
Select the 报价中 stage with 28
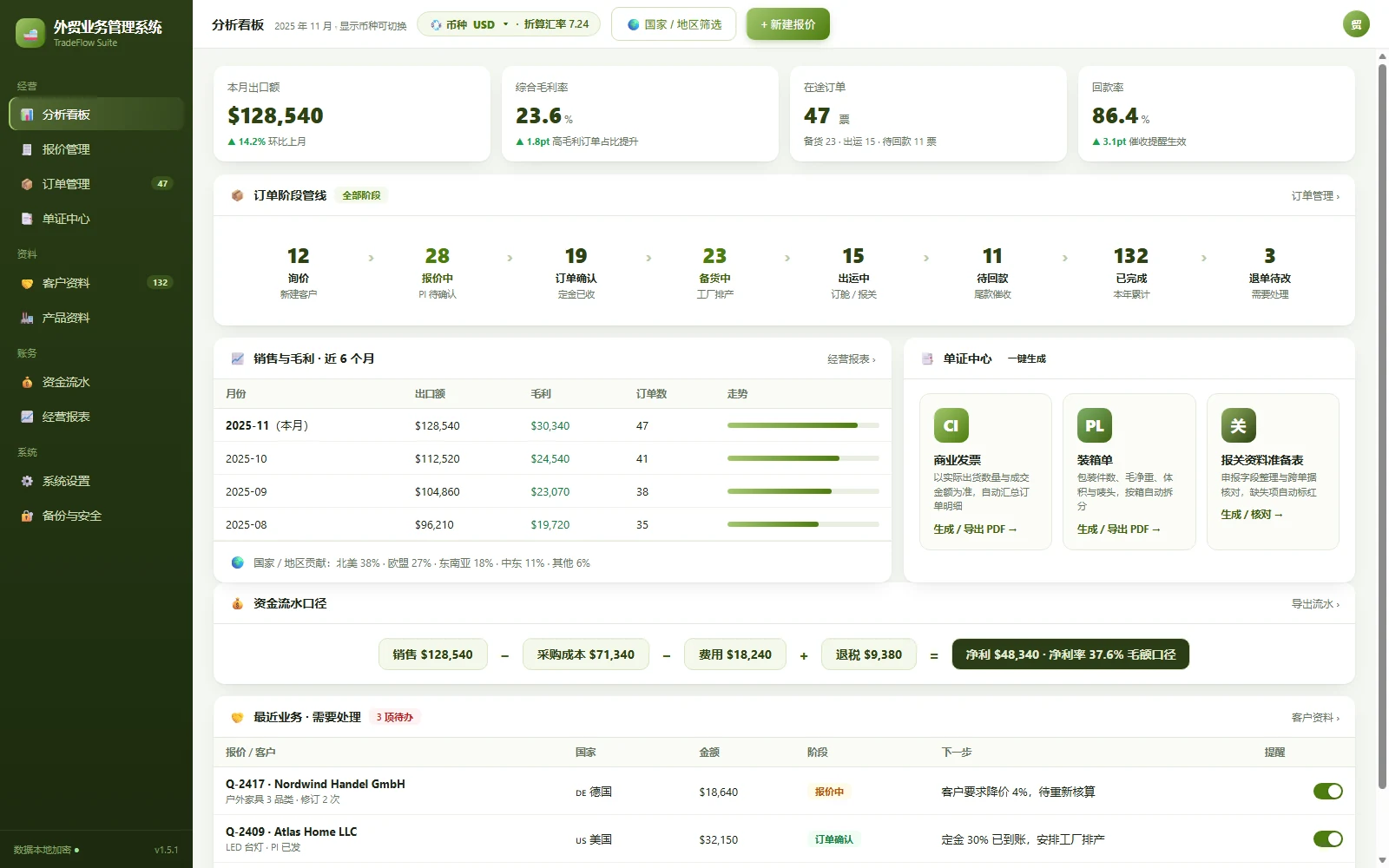437,273
